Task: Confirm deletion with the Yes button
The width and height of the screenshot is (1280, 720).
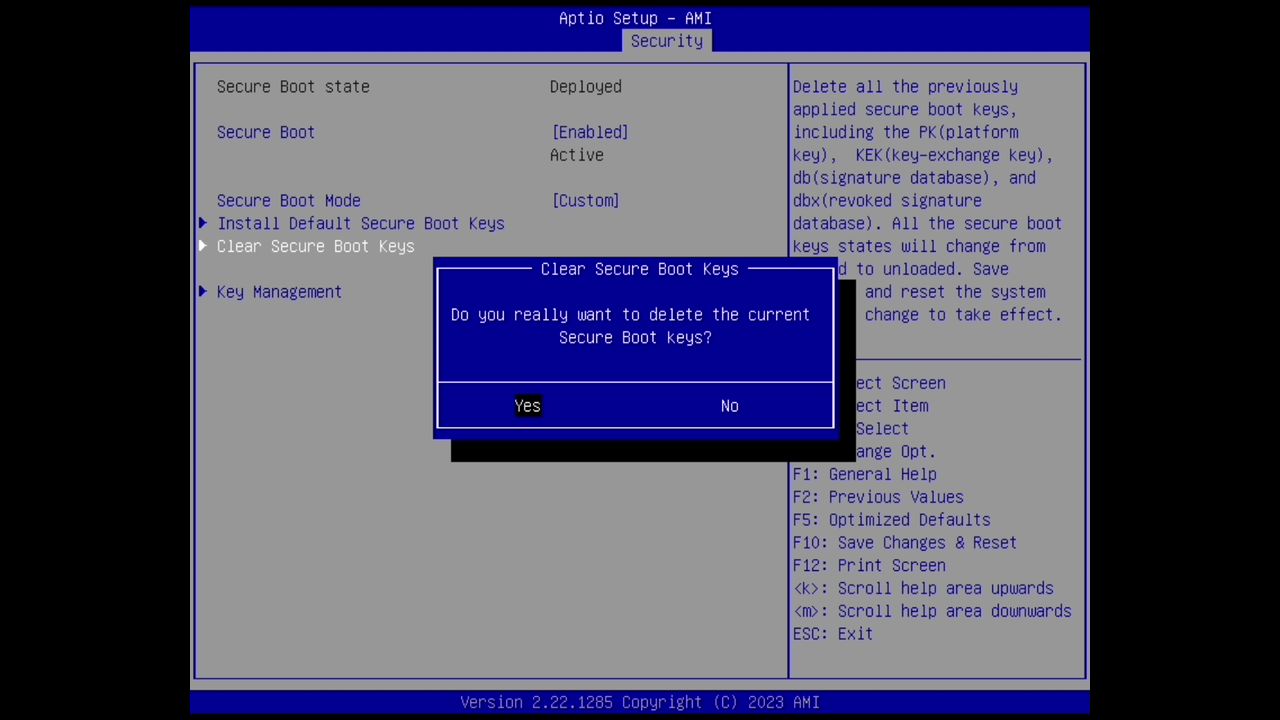Action: click(527, 406)
